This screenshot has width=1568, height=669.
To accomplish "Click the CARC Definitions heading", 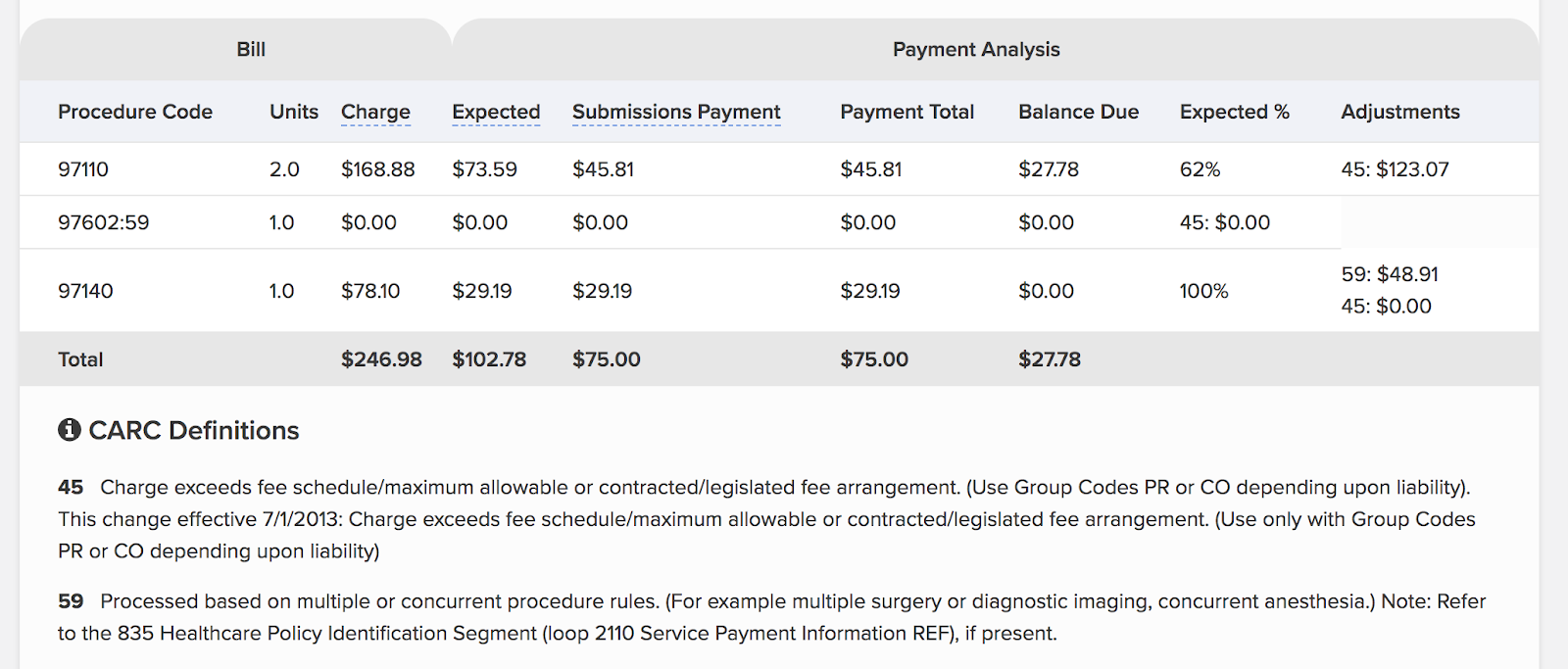I will click(x=194, y=430).
